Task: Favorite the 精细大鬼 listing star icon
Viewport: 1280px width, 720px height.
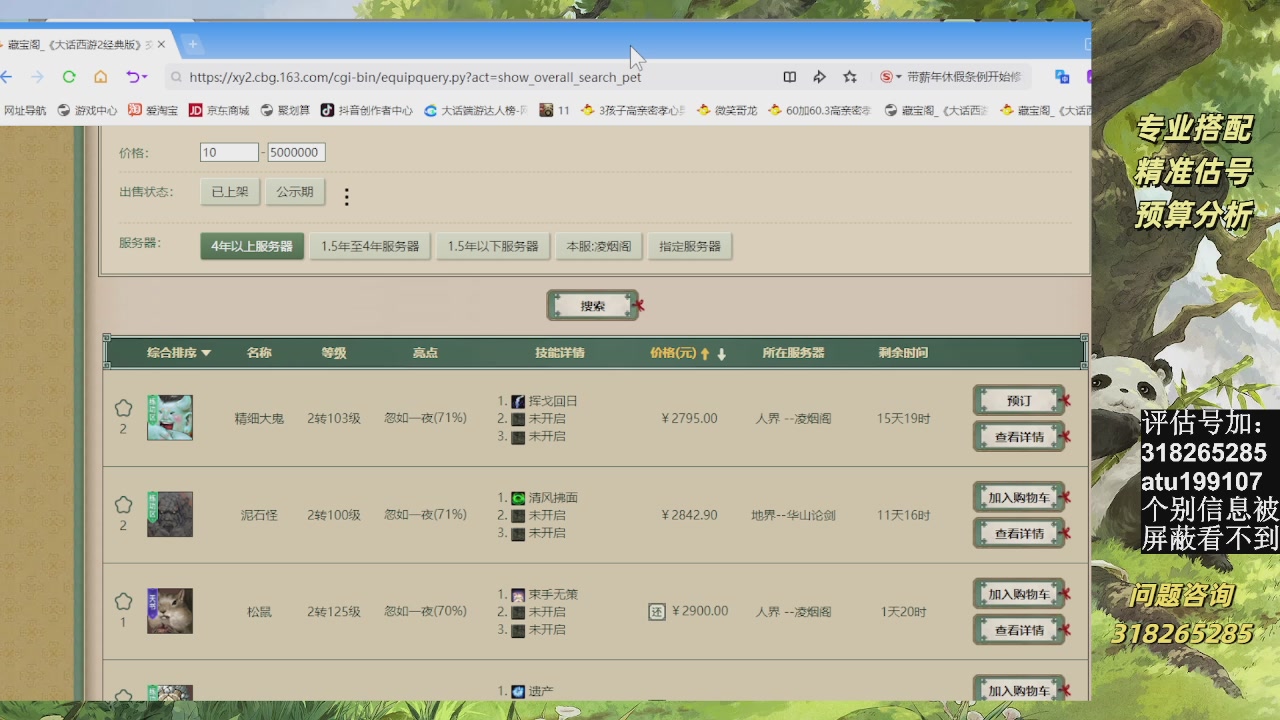Action: [123, 408]
